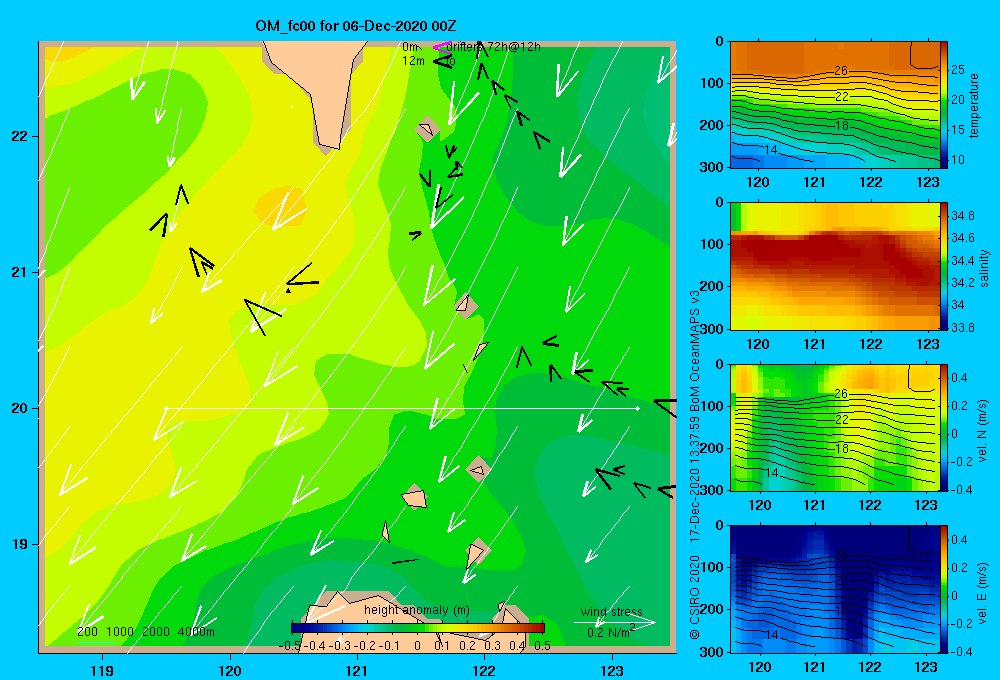Click the '0.2 N/m2' wind stress value

click(x=610, y=632)
